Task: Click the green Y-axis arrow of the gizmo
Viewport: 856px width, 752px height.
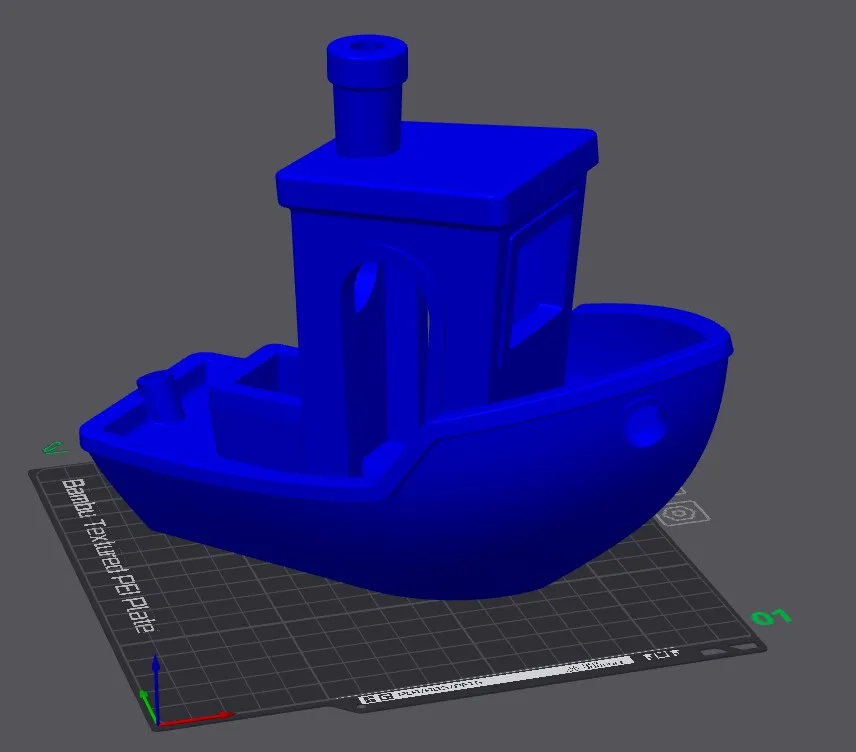Action: coord(148,695)
